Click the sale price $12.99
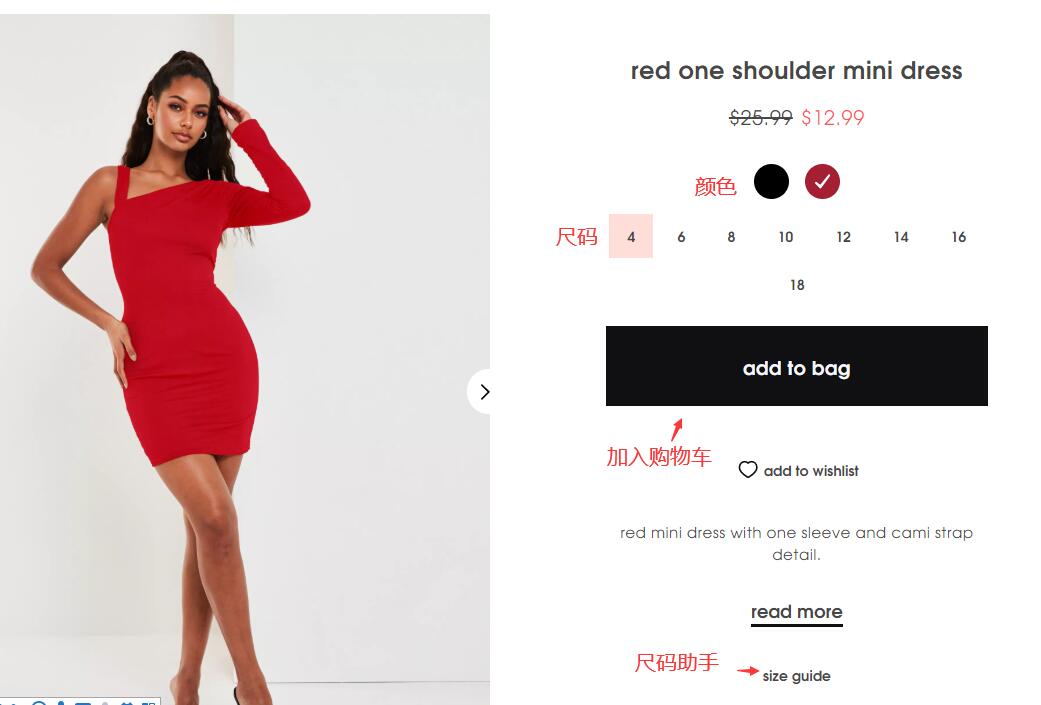The width and height of the screenshot is (1041, 705). click(x=833, y=118)
